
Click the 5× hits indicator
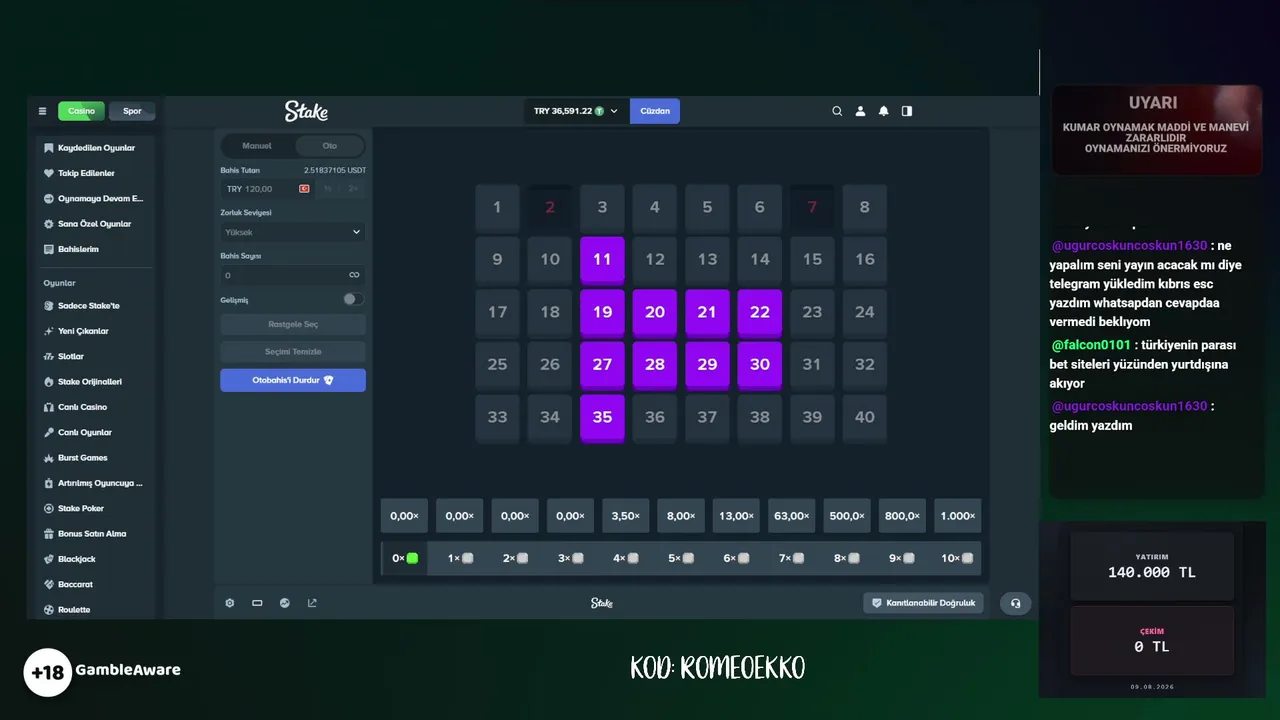pos(681,558)
